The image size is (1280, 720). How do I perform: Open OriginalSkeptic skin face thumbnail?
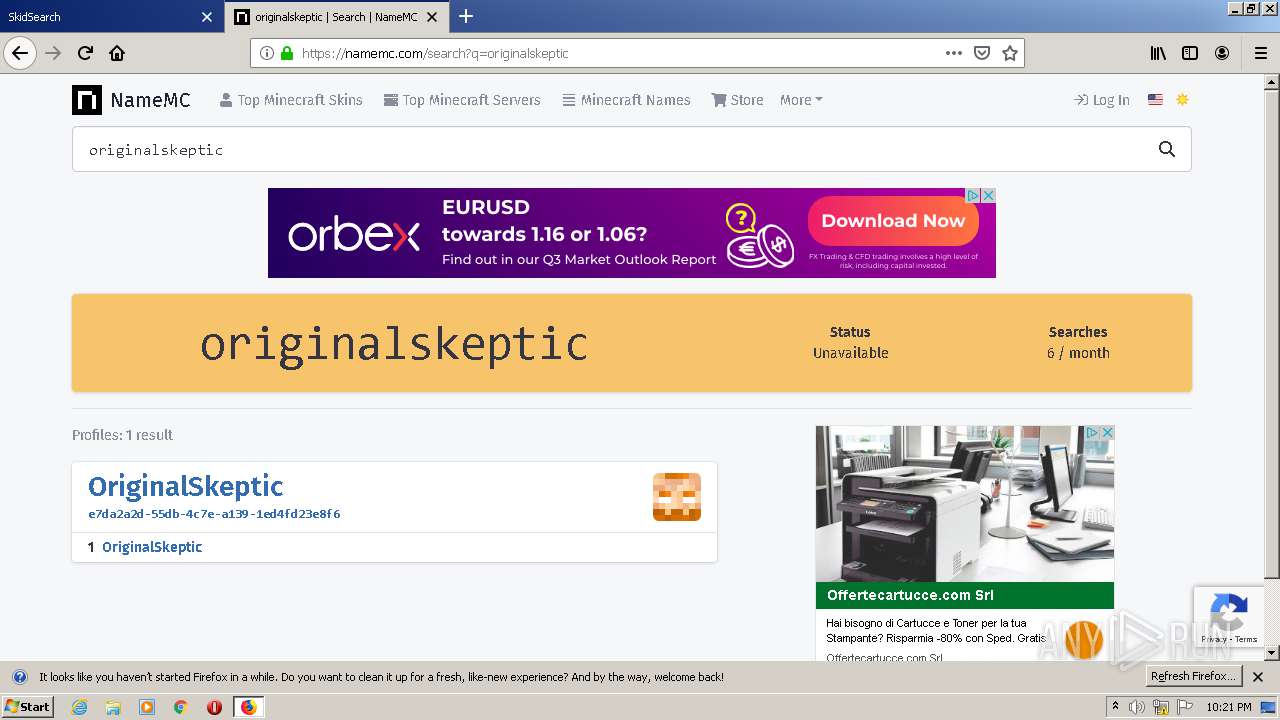click(677, 497)
